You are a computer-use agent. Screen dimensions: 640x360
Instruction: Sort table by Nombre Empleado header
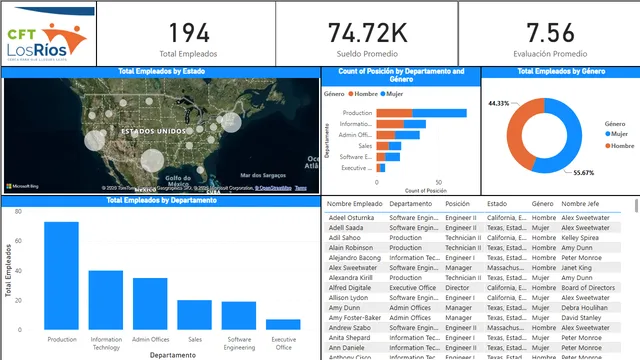tap(354, 204)
